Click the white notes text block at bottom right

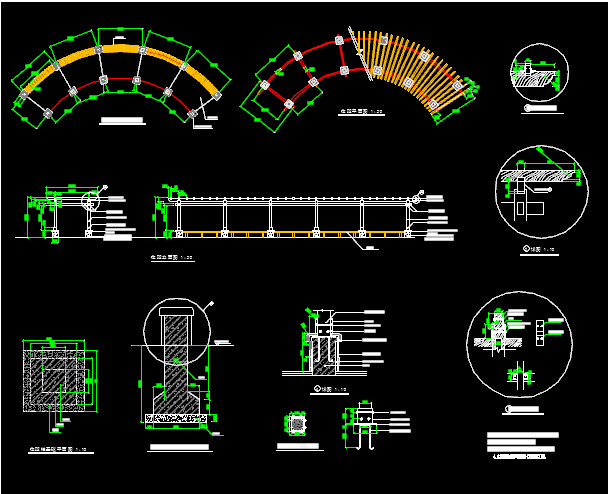(522, 444)
